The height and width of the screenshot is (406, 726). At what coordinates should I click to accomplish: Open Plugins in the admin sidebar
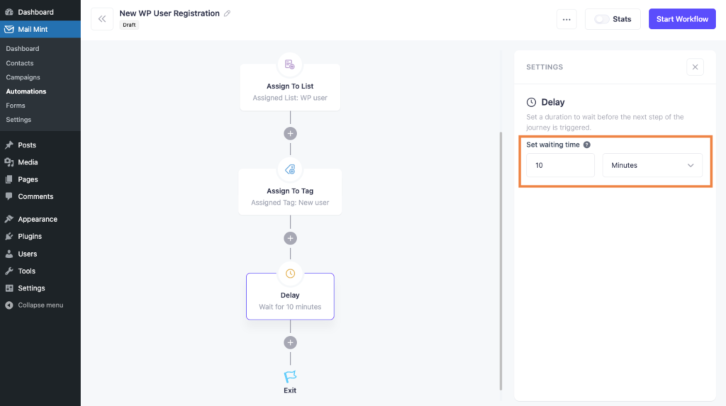(x=30, y=236)
